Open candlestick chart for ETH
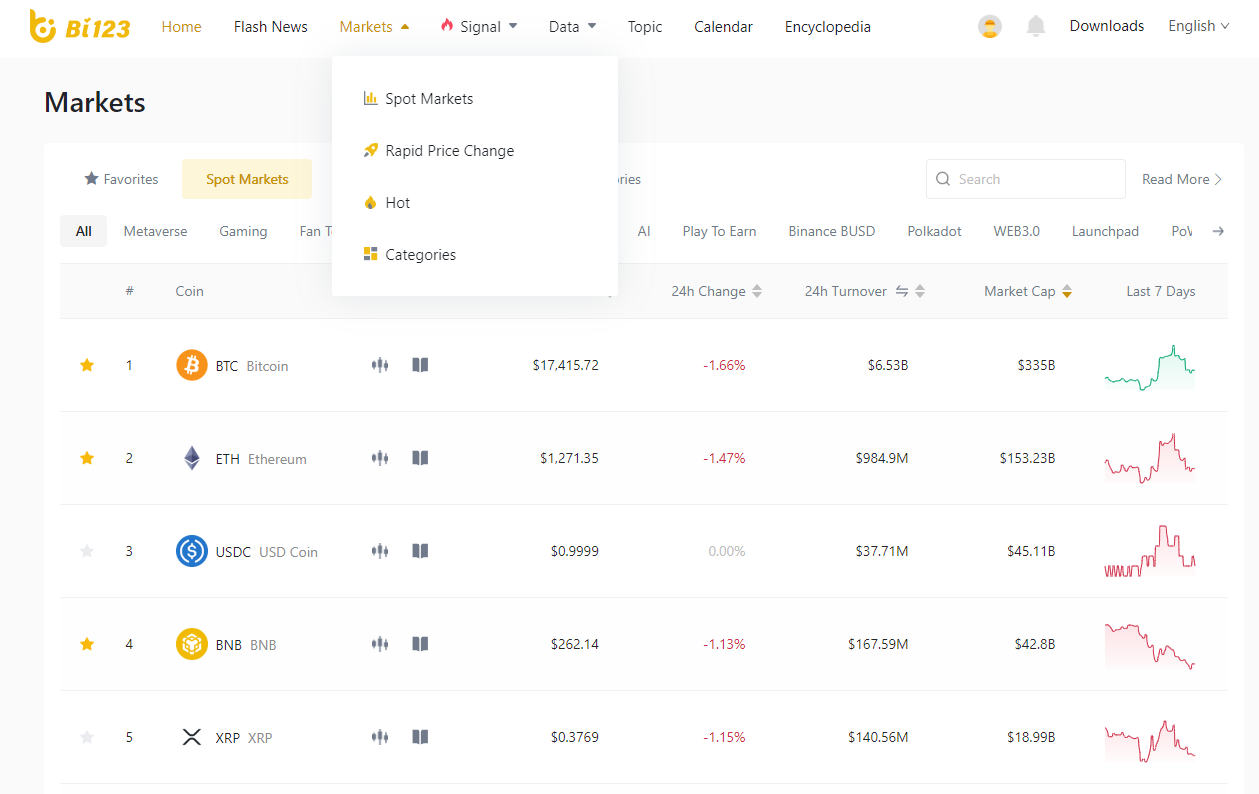 click(380, 458)
